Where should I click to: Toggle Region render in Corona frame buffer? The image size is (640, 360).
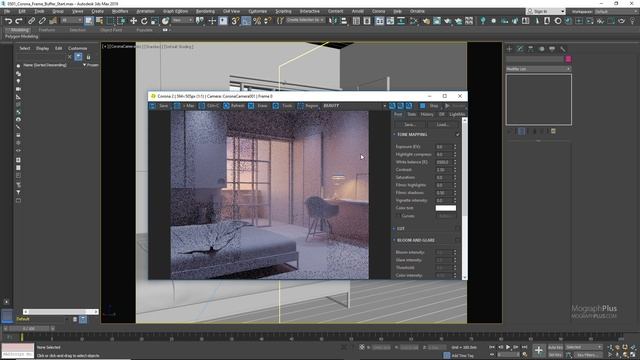pyautogui.click(x=308, y=106)
